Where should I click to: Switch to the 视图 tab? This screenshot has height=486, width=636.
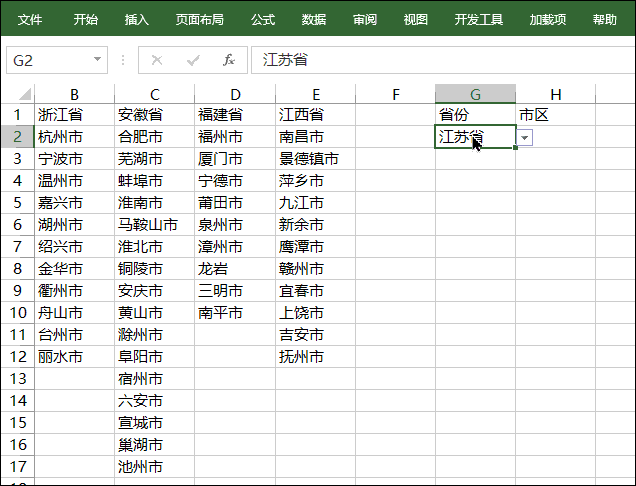pos(416,19)
